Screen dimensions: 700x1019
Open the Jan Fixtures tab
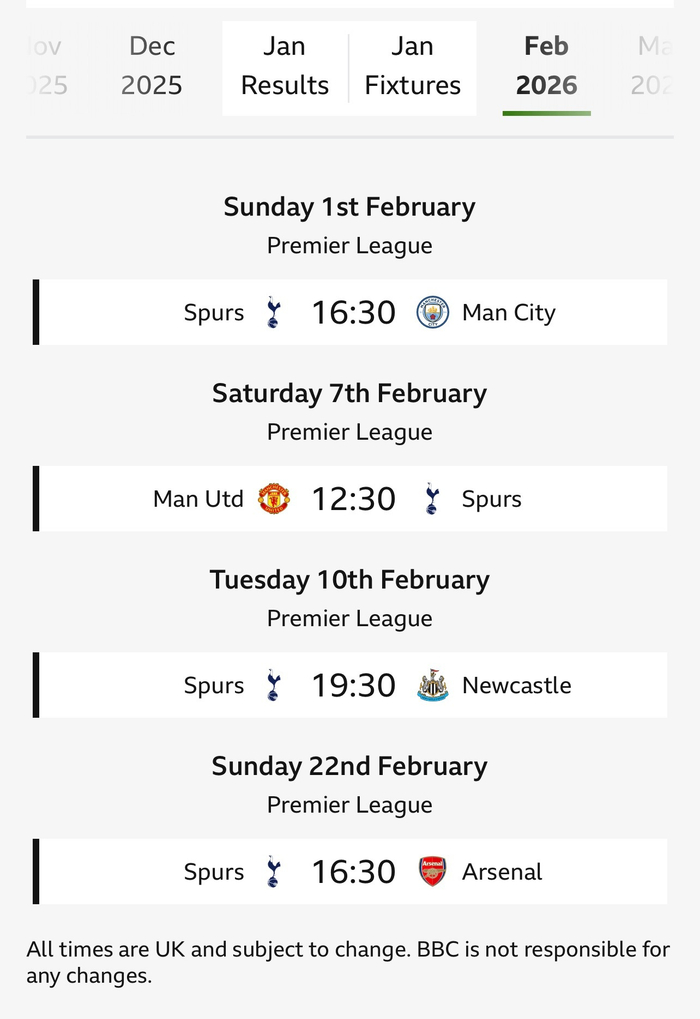coord(412,66)
